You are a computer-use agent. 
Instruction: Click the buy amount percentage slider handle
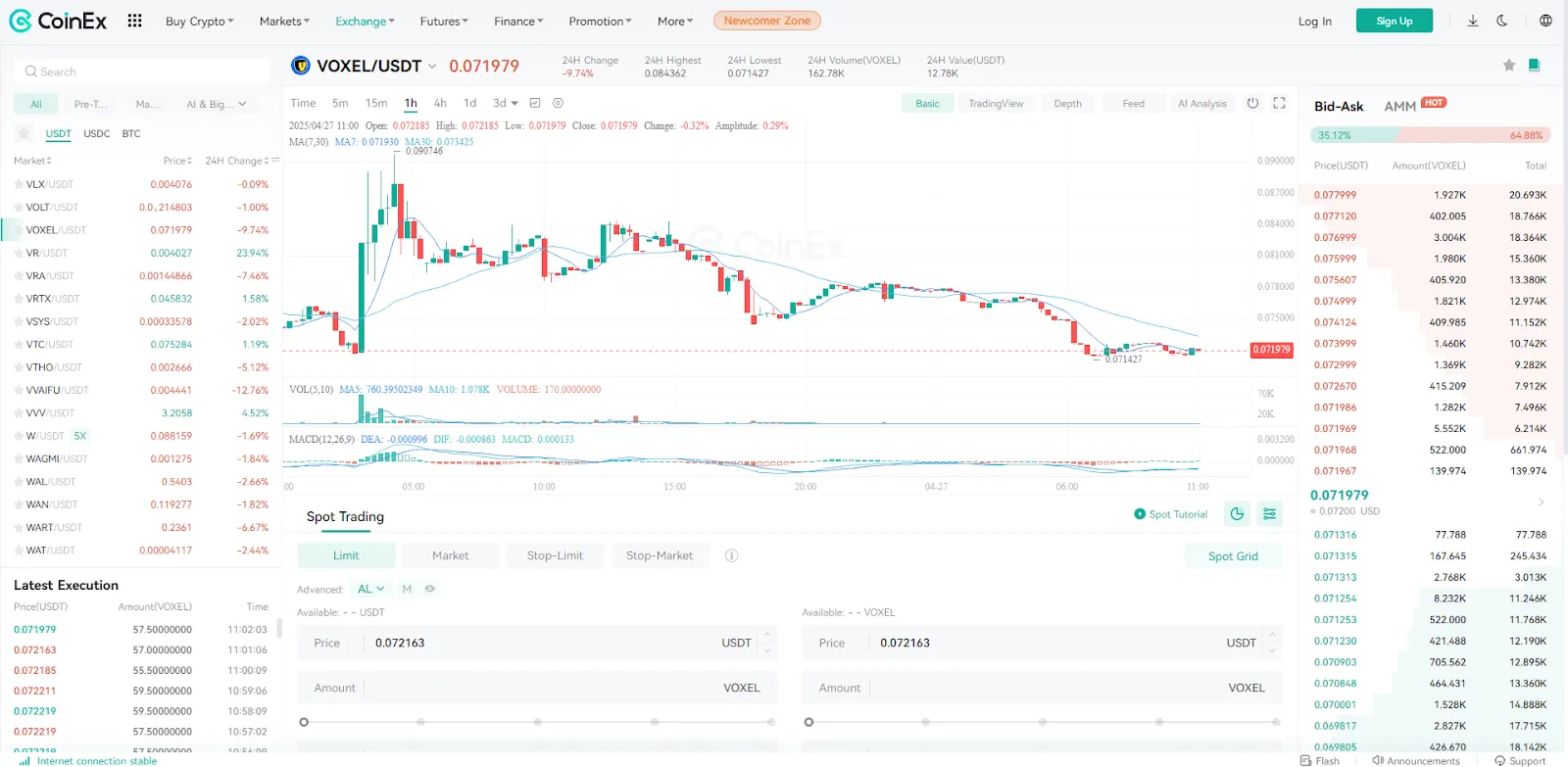click(304, 722)
